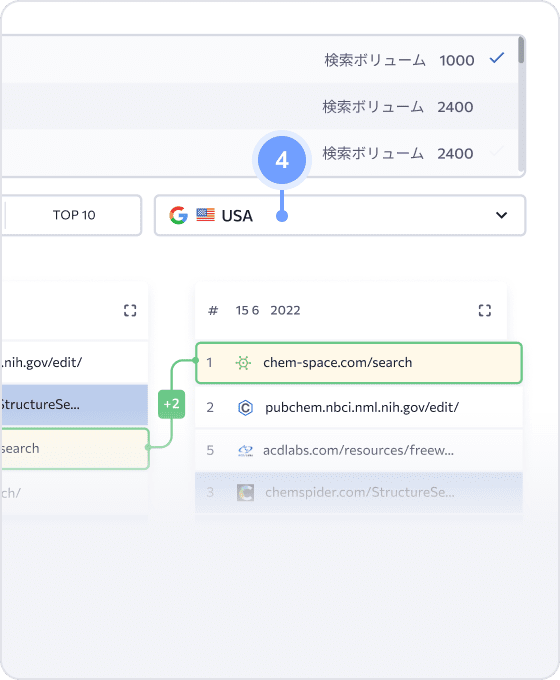
Task: Click the pubchem favicon icon
Action: pyautogui.click(x=246, y=408)
